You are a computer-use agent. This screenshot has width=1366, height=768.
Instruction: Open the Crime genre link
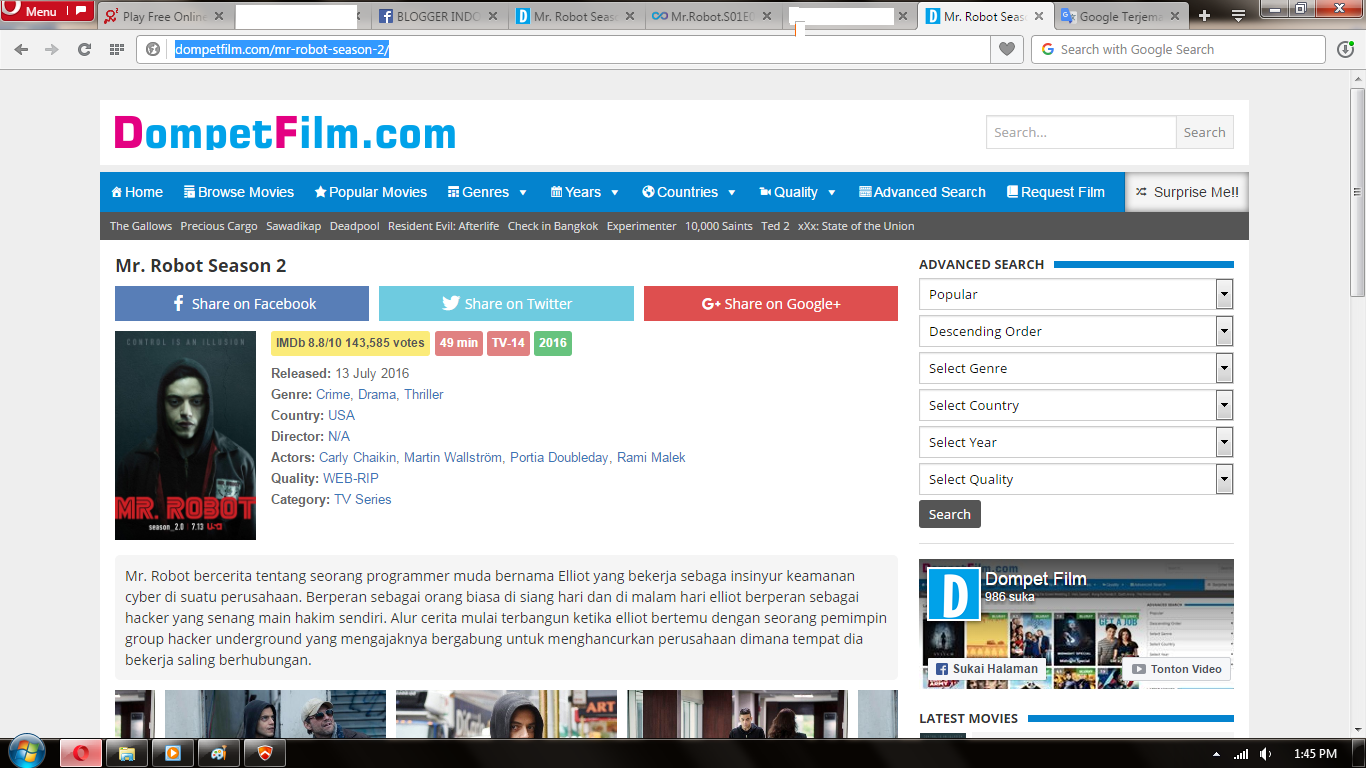click(x=333, y=394)
